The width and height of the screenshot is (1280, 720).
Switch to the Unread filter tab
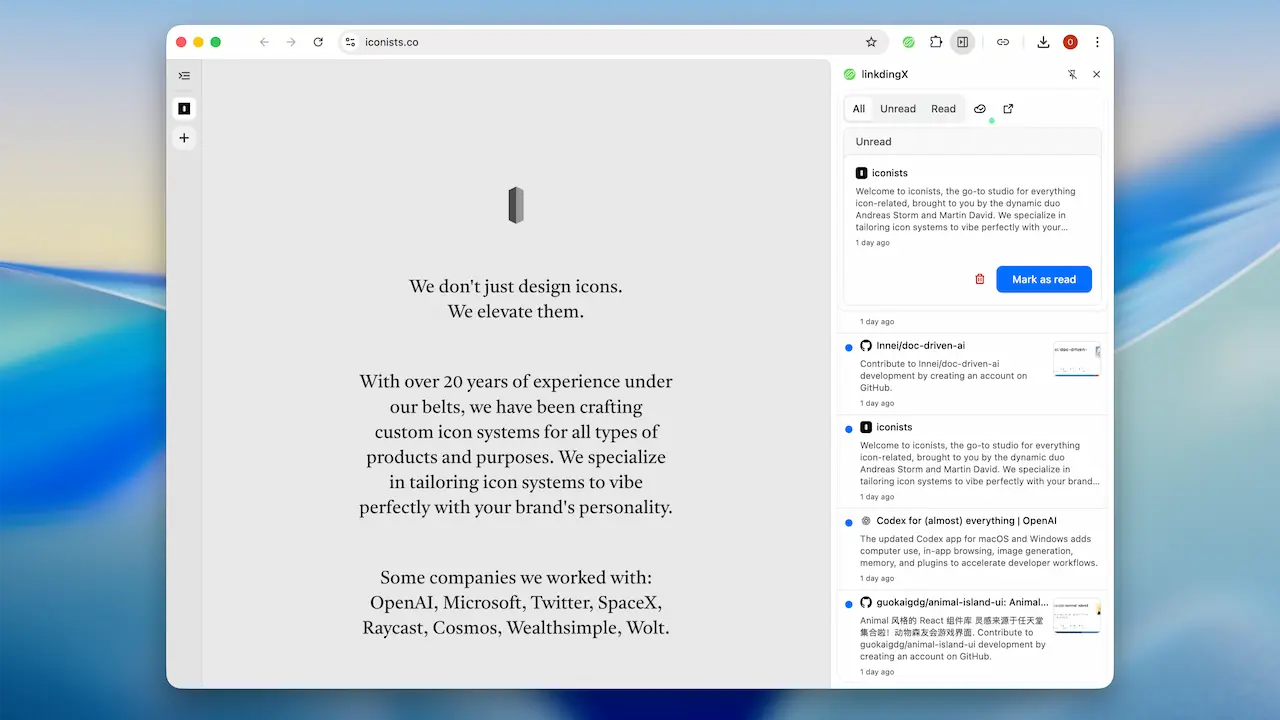pos(898,109)
